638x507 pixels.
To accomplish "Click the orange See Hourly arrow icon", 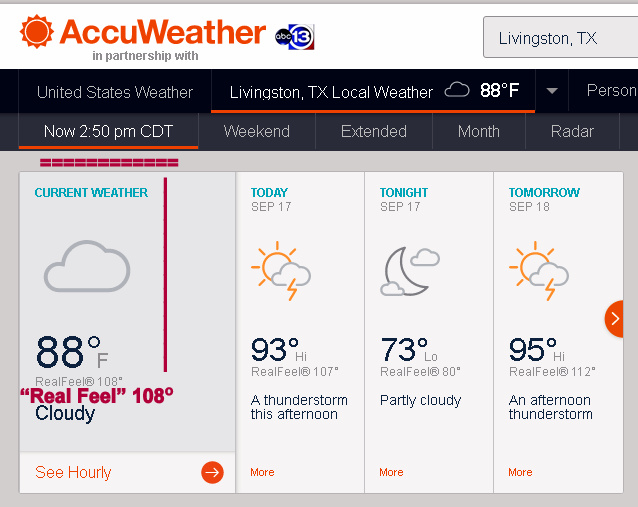I will [x=212, y=472].
